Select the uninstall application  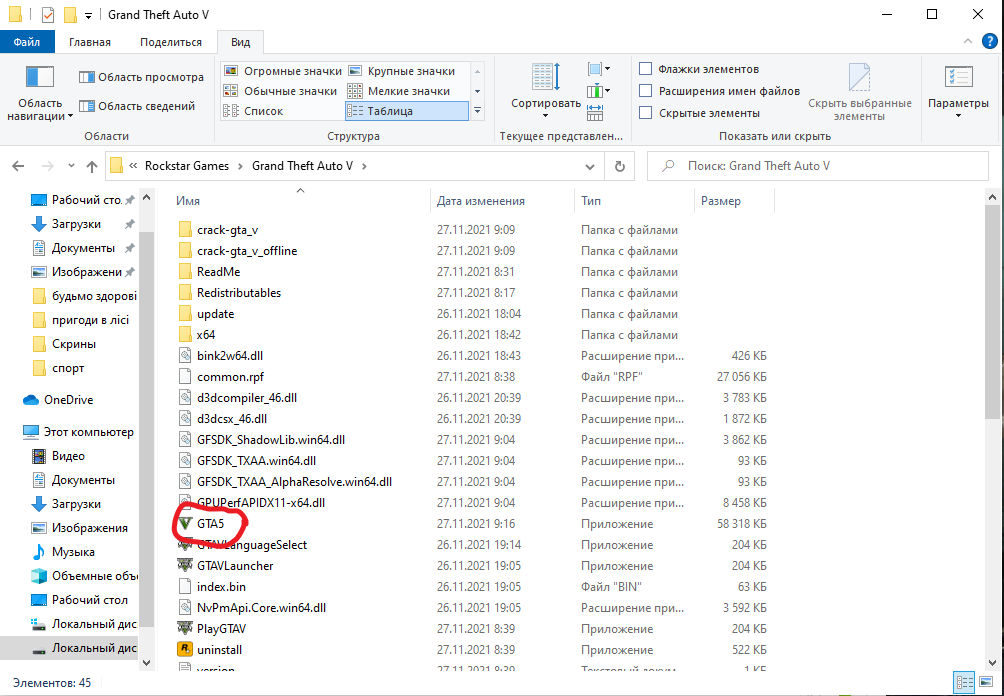click(219, 650)
